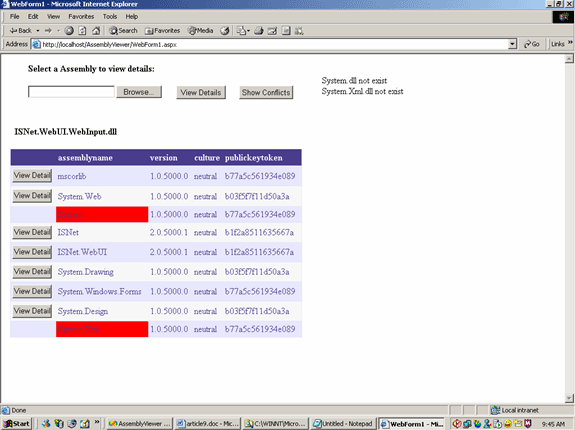Click the version column header

(164, 158)
